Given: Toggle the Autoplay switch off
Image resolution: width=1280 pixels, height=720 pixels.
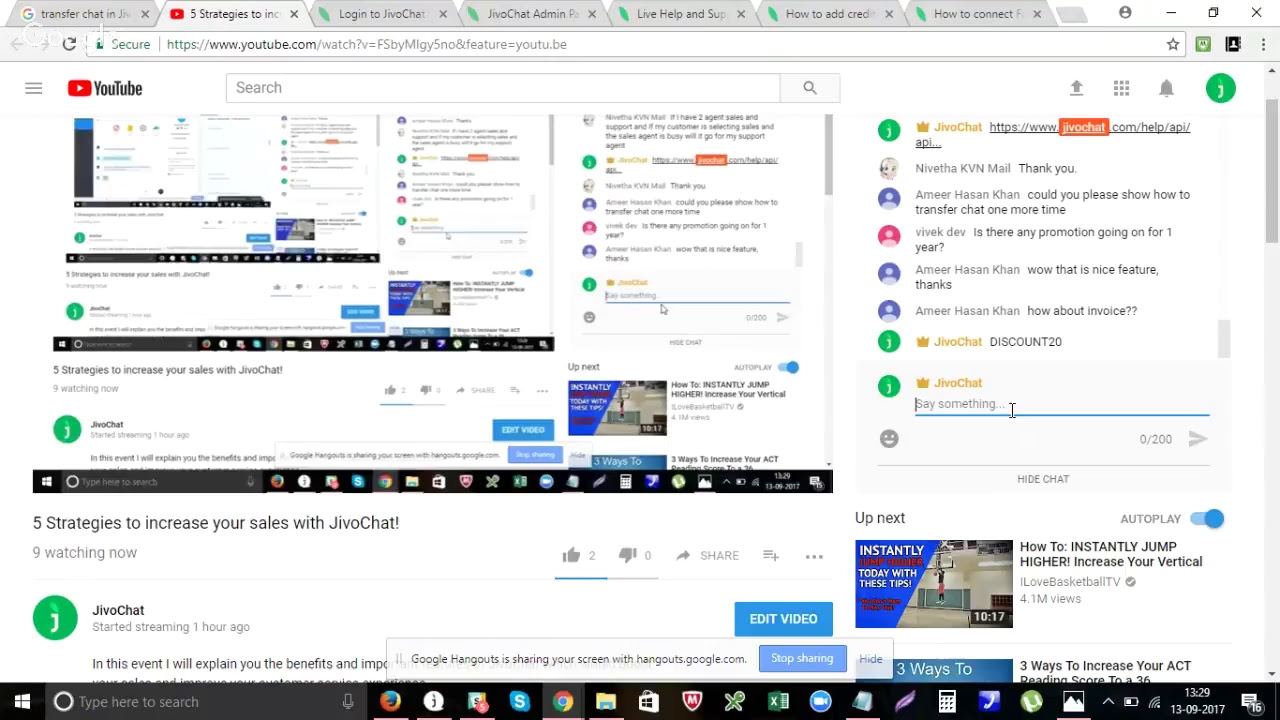Looking at the screenshot, I should [x=1208, y=518].
